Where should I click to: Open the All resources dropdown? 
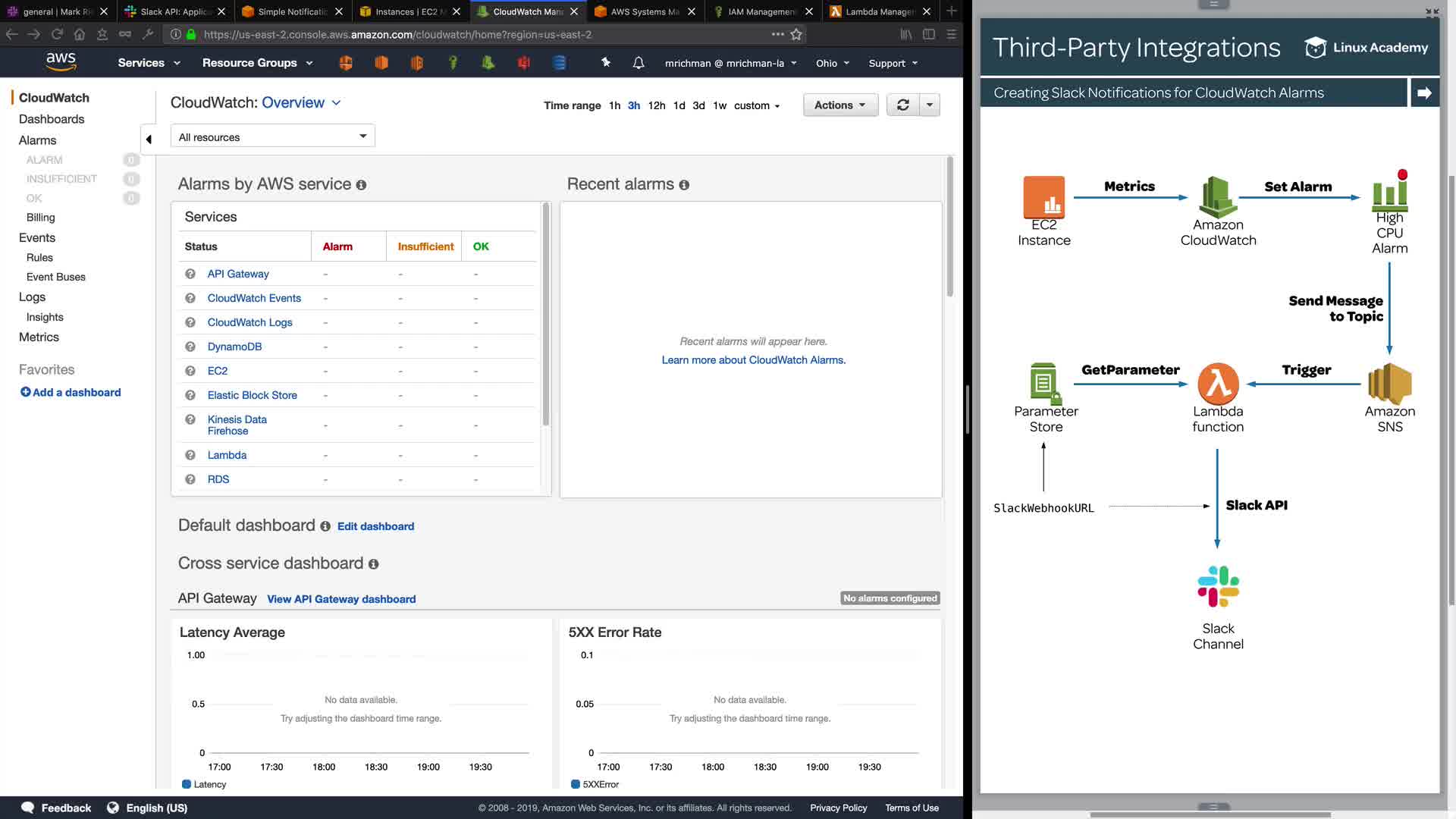tap(272, 136)
